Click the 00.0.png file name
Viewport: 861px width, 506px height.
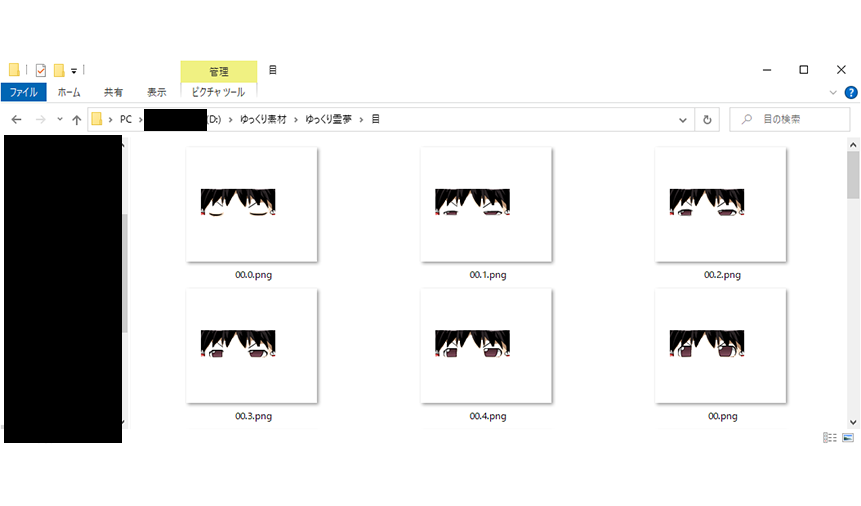[253, 275]
